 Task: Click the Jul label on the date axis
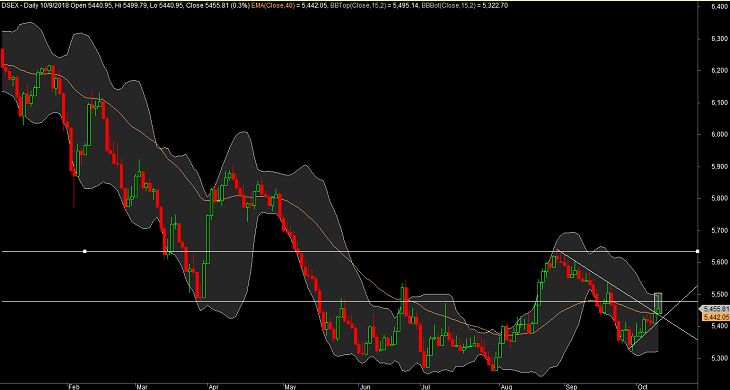[424, 386]
